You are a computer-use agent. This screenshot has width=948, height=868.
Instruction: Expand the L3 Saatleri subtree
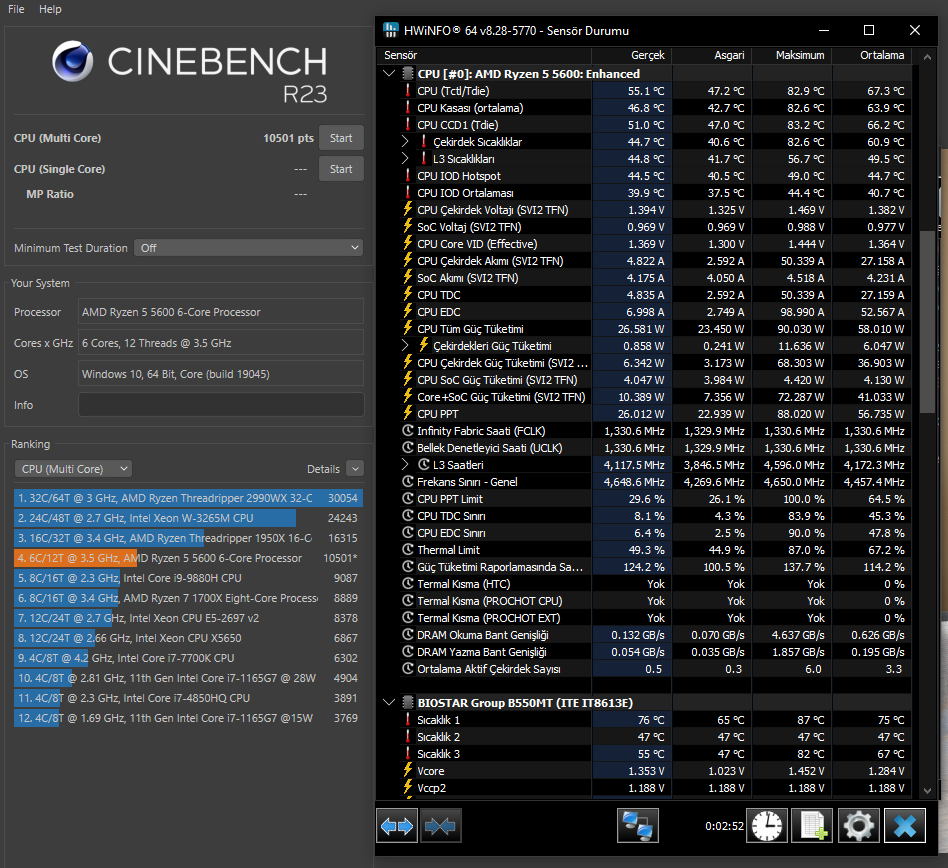(405, 465)
